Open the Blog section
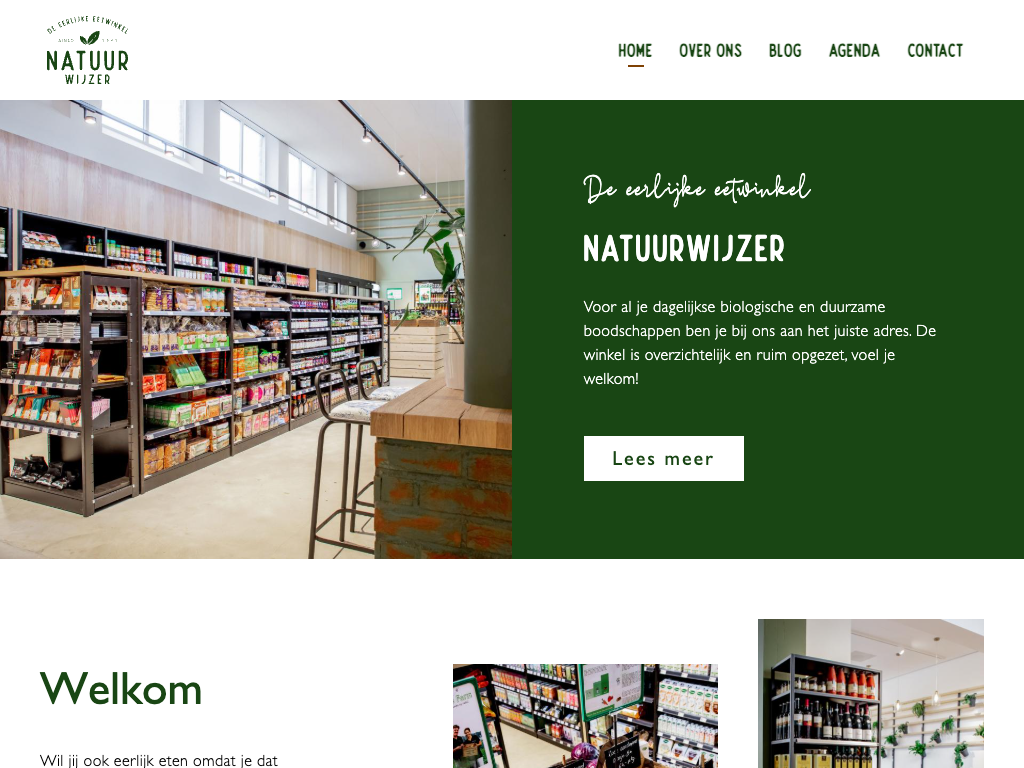The width and height of the screenshot is (1024, 768). [784, 51]
